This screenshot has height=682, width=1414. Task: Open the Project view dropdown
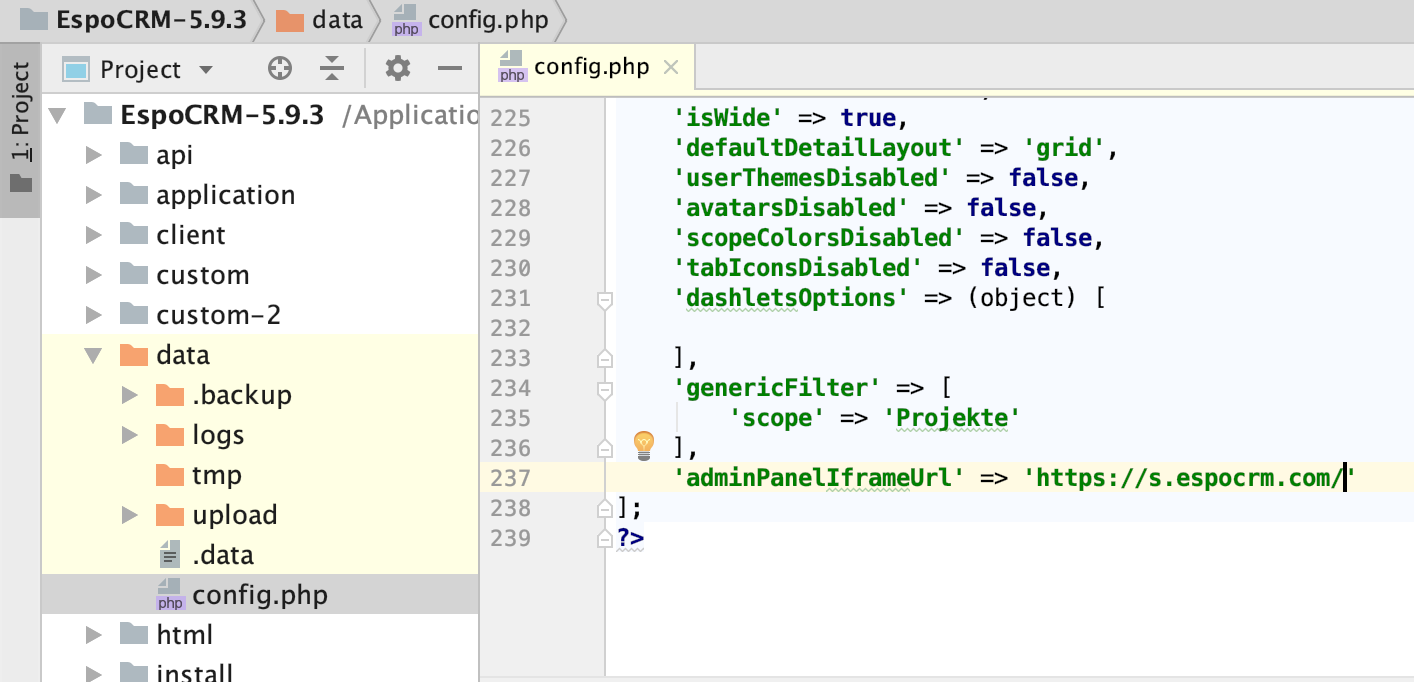206,70
